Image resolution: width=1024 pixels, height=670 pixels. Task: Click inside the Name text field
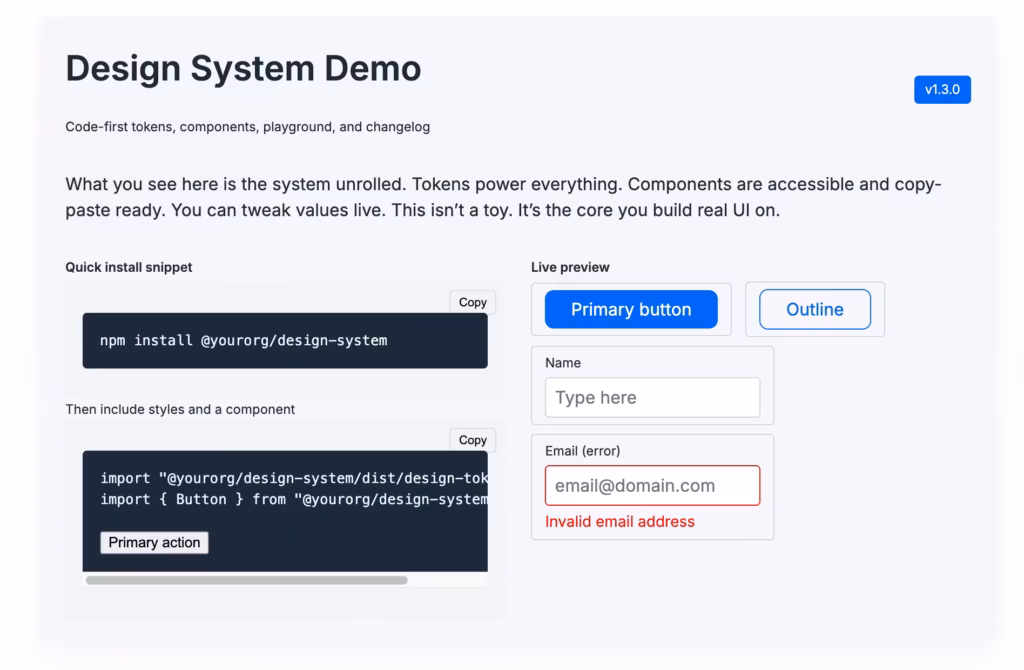652,397
